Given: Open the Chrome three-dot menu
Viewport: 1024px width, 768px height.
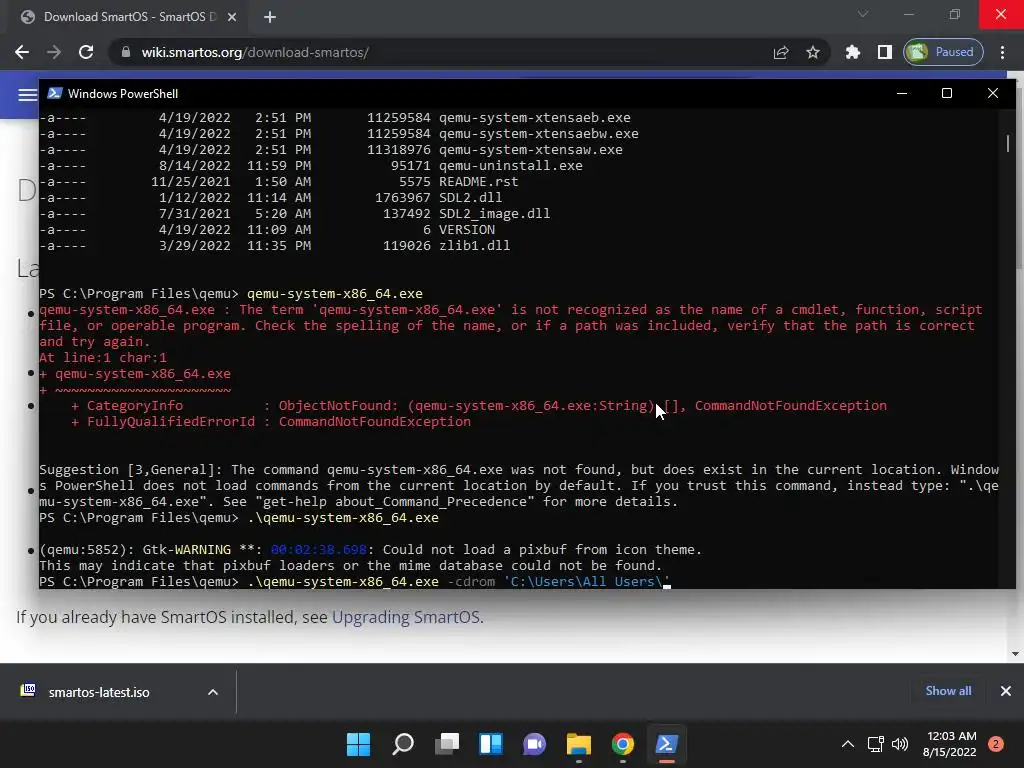Looking at the screenshot, I should (x=1002, y=52).
